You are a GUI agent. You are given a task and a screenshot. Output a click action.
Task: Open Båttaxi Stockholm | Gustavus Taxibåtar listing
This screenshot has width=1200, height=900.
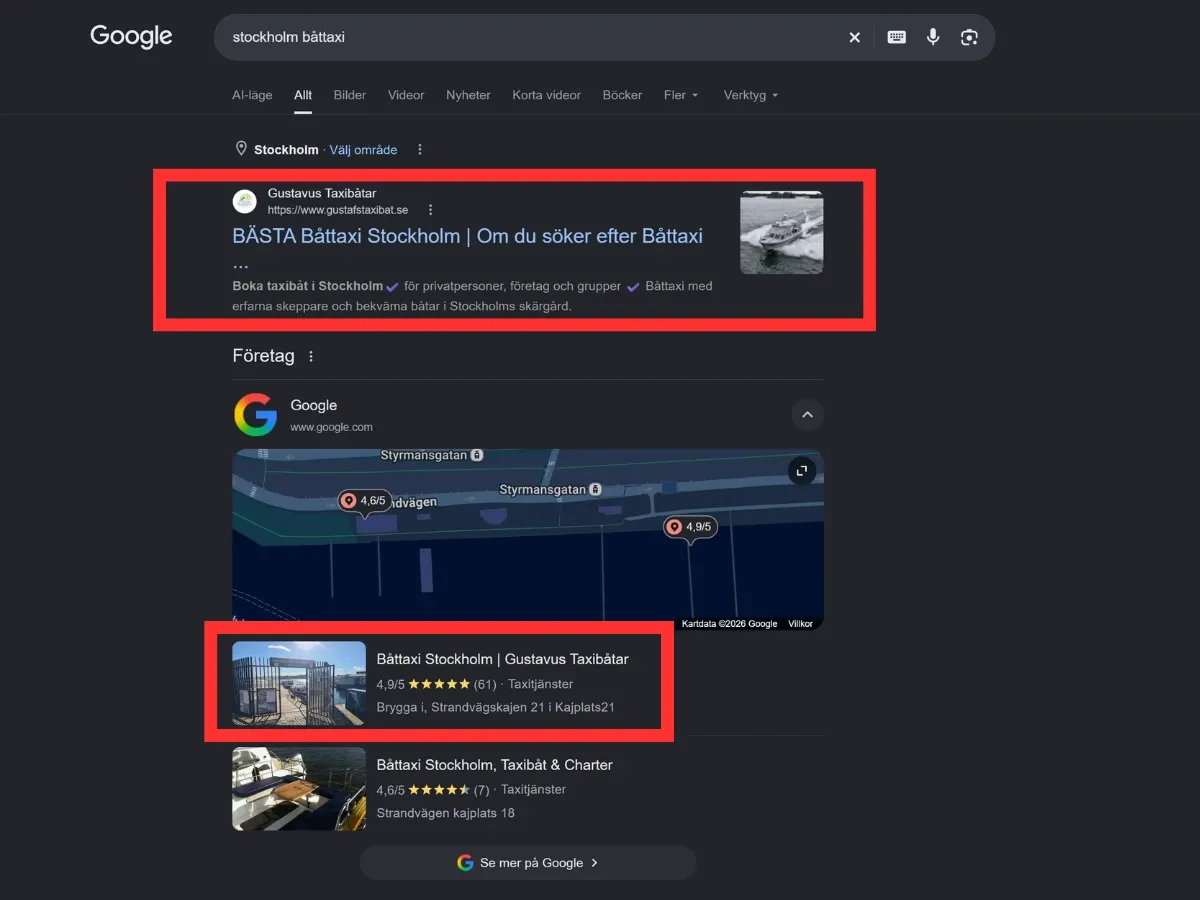click(x=503, y=659)
